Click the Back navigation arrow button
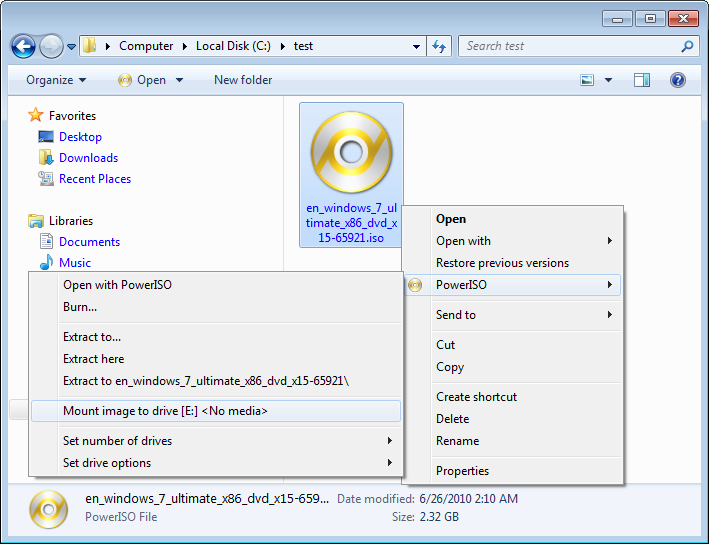The image size is (709, 544). (23, 46)
